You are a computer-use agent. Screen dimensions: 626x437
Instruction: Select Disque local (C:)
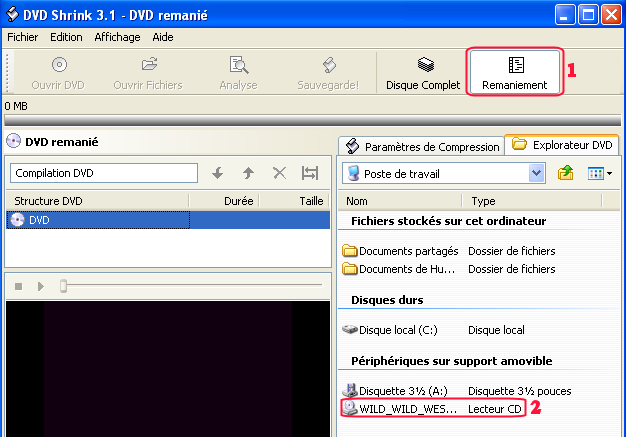(x=390, y=330)
